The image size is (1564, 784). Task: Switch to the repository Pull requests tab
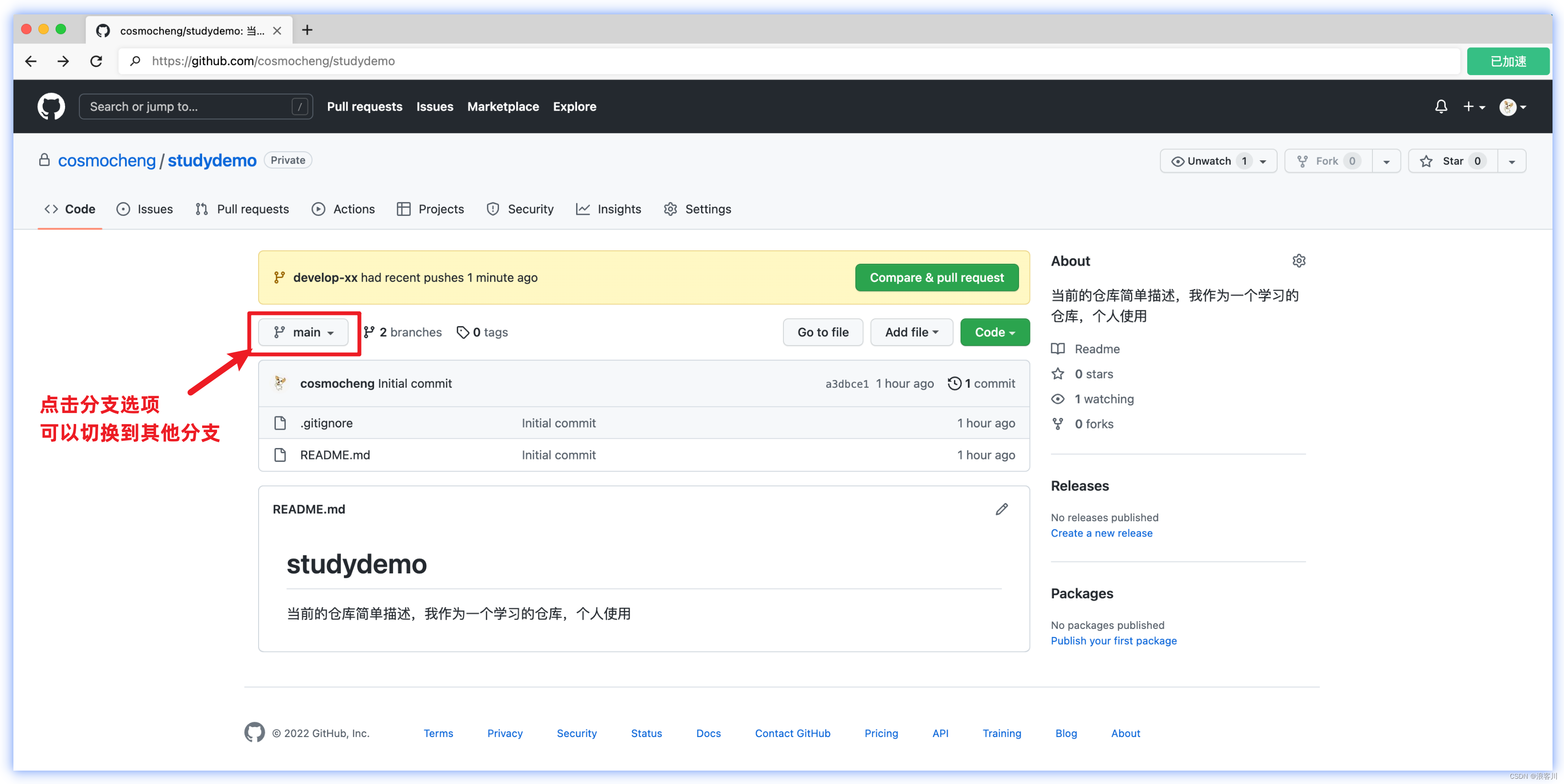242,209
